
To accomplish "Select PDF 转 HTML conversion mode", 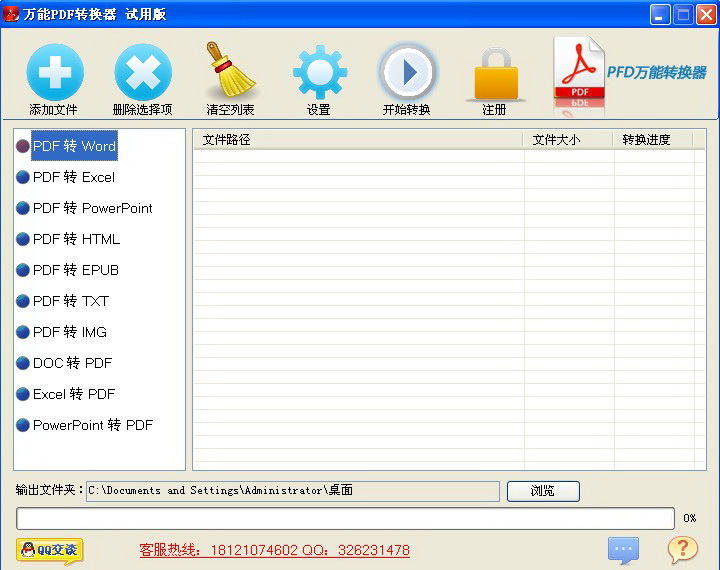I will [x=68, y=239].
